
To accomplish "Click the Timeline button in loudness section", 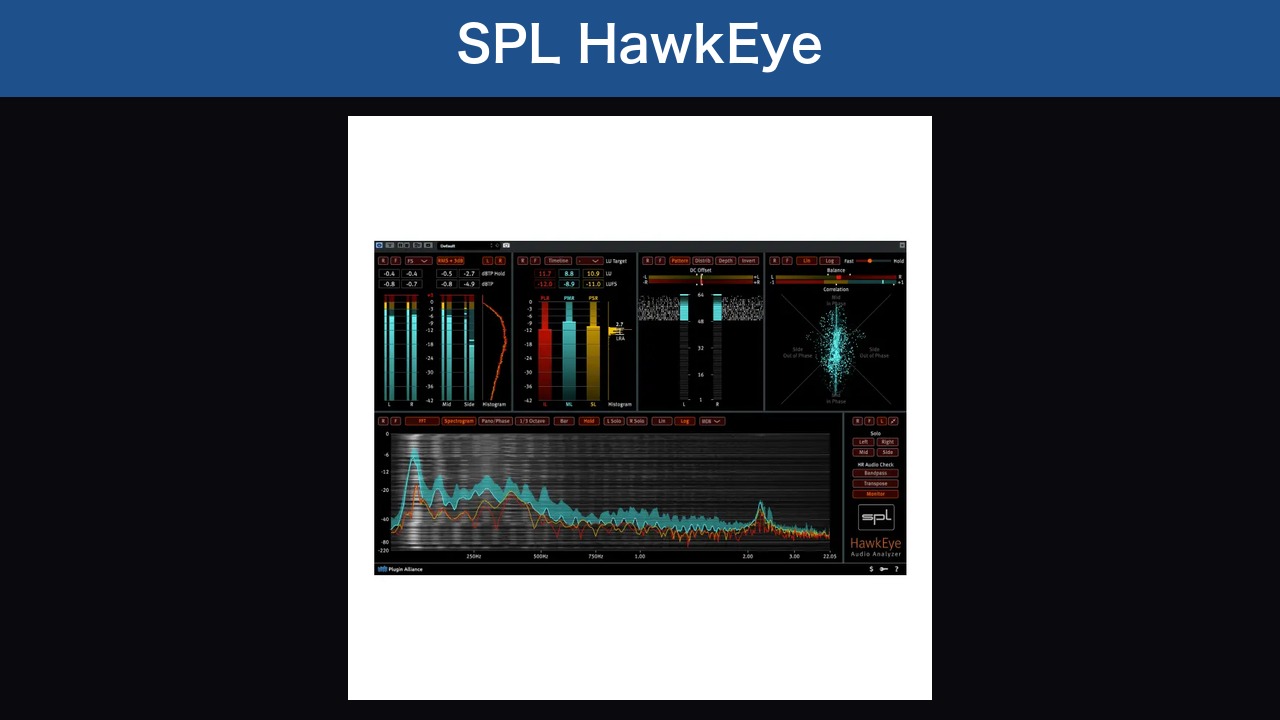I will [558, 261].
